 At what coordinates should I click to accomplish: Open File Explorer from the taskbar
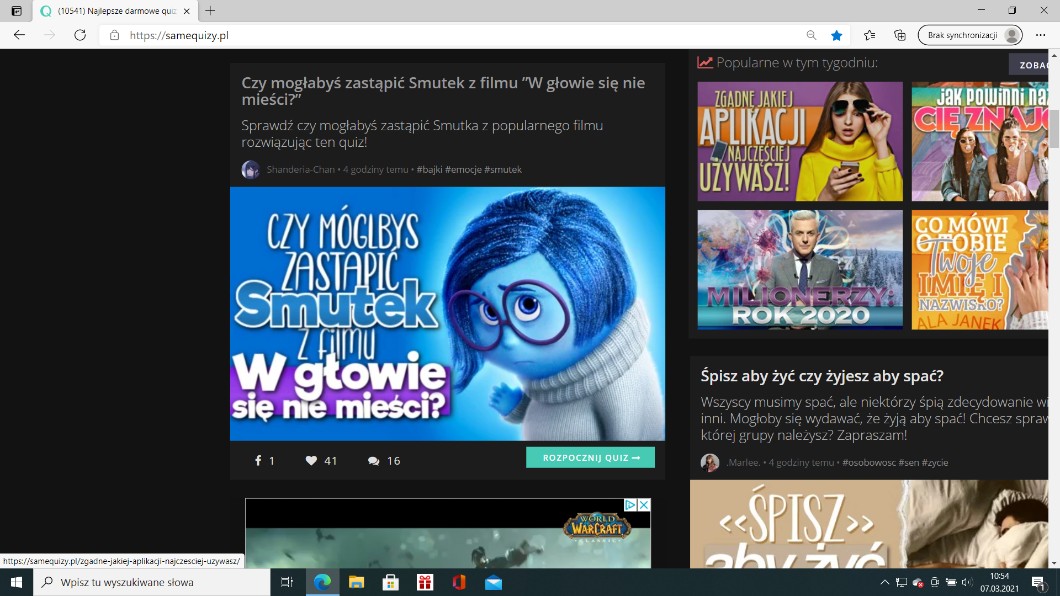click(356, 582)
